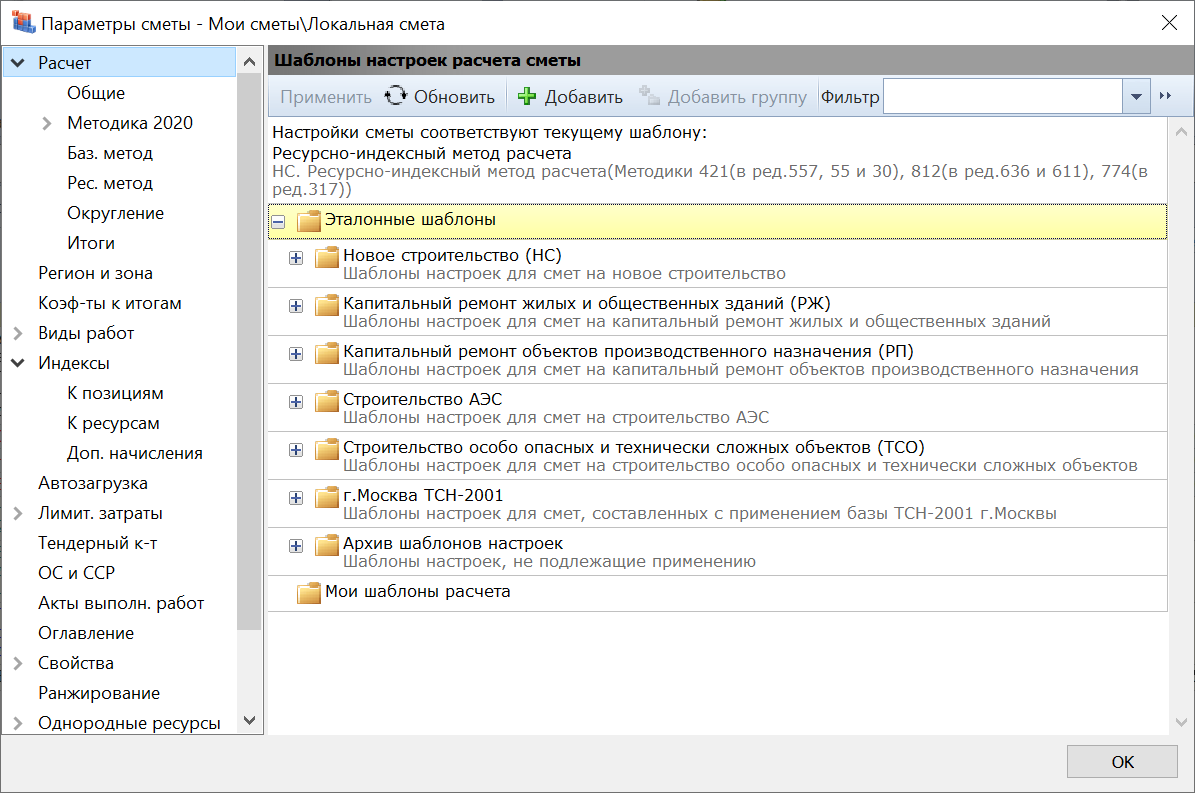This screenshot has width=1195, height=793.
Task: Close the Параметры сметы window
Action: 1169,23
